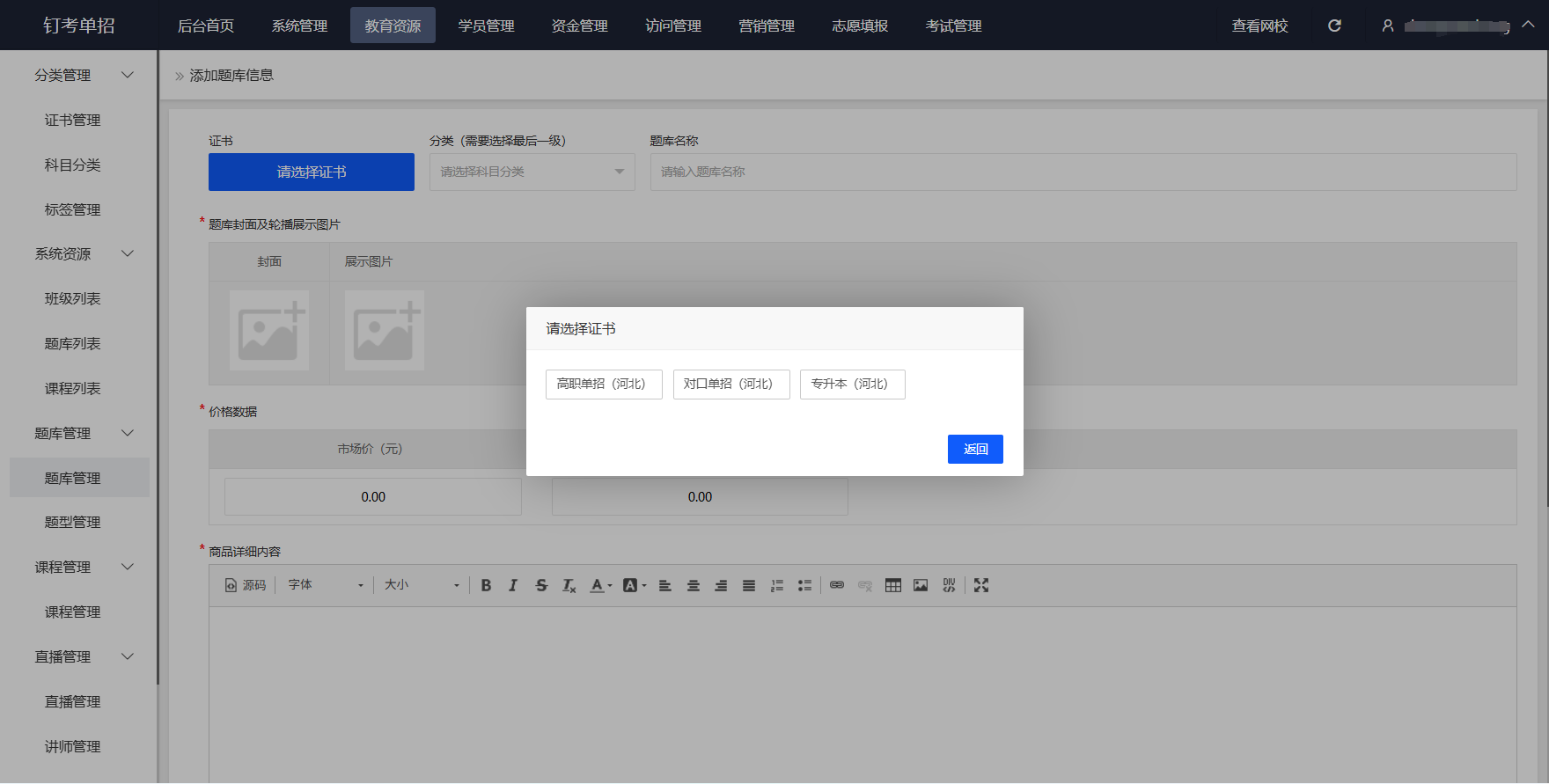Open the 学员管理 top menu
The height and width of the screenshot is (784, 1549).
486,26
